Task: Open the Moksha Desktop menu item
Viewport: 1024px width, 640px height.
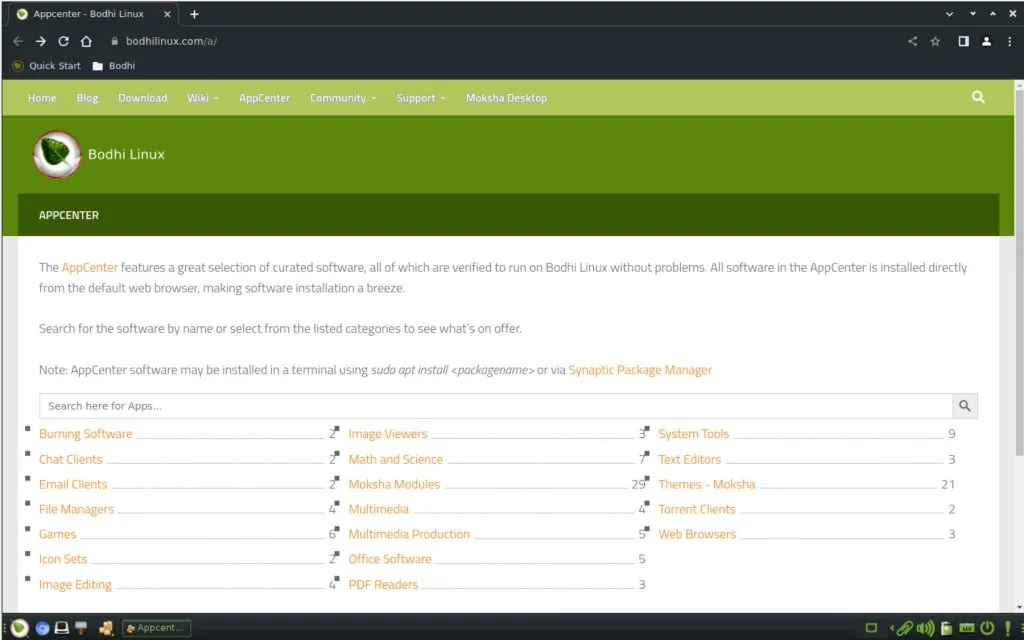Action: (x=506, y=98)
